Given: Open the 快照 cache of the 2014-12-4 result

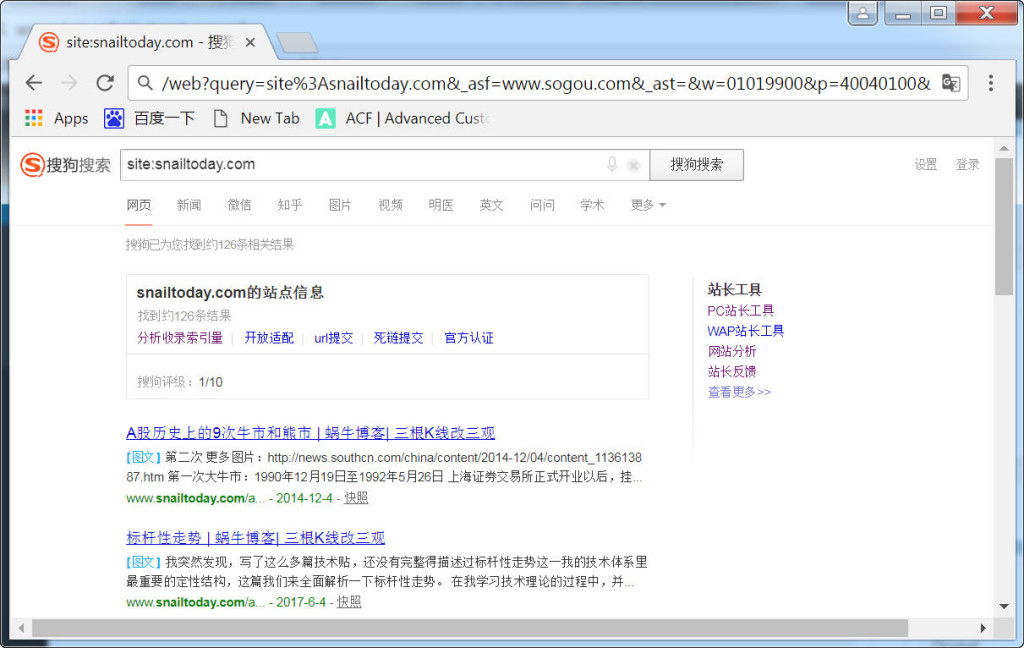Looking at the screenshot, I should [356, 498].
